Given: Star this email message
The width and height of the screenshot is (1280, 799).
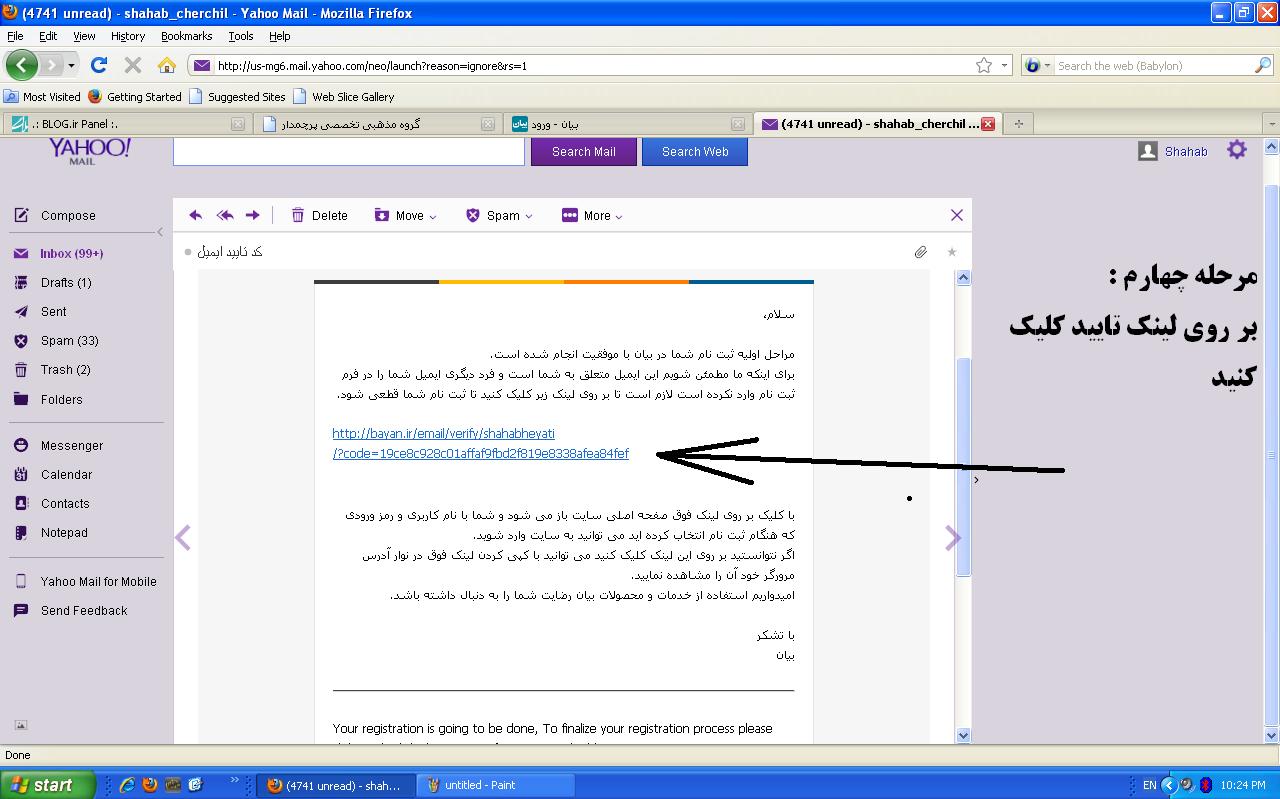Looking at the screenshot, I should click(x=952, y=252).
